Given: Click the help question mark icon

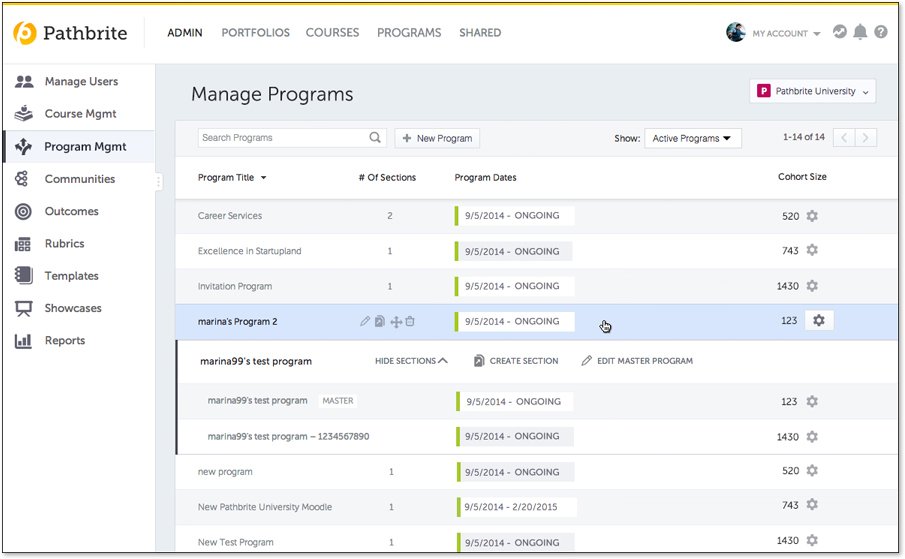Looking at the screenshot, I should [x=881, y=32].
